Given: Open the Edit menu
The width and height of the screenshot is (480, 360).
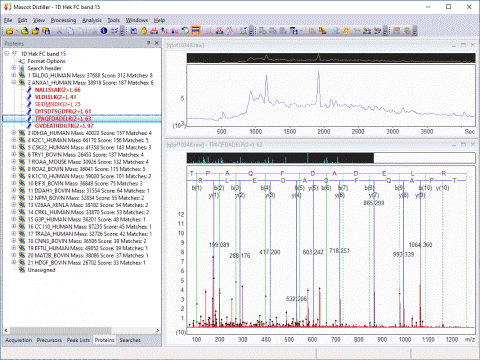Looking at the screenshot, I should [x=22, y=20].
